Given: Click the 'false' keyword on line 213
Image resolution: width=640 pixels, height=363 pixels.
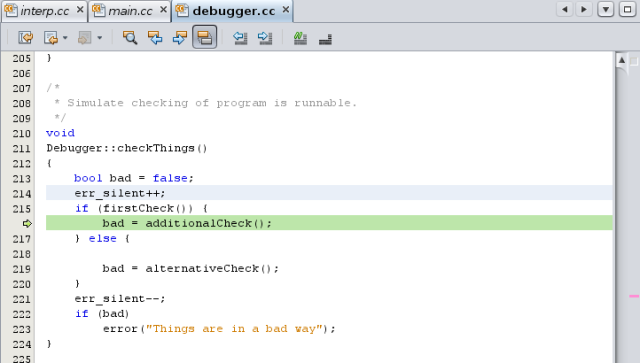Looking at the screenshot, I should 170,178.
